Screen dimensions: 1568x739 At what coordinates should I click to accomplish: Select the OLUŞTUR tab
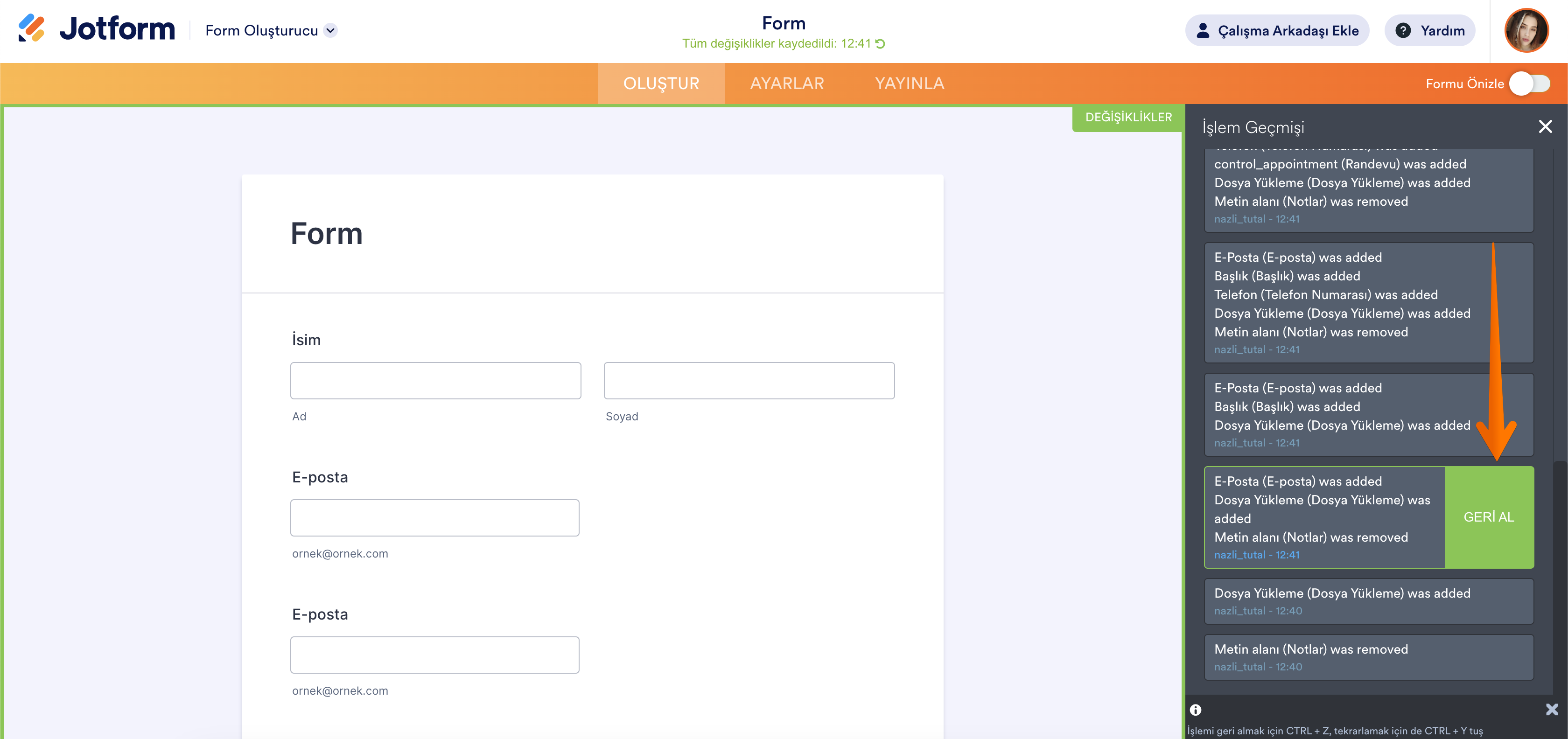(x=661, y=84)
